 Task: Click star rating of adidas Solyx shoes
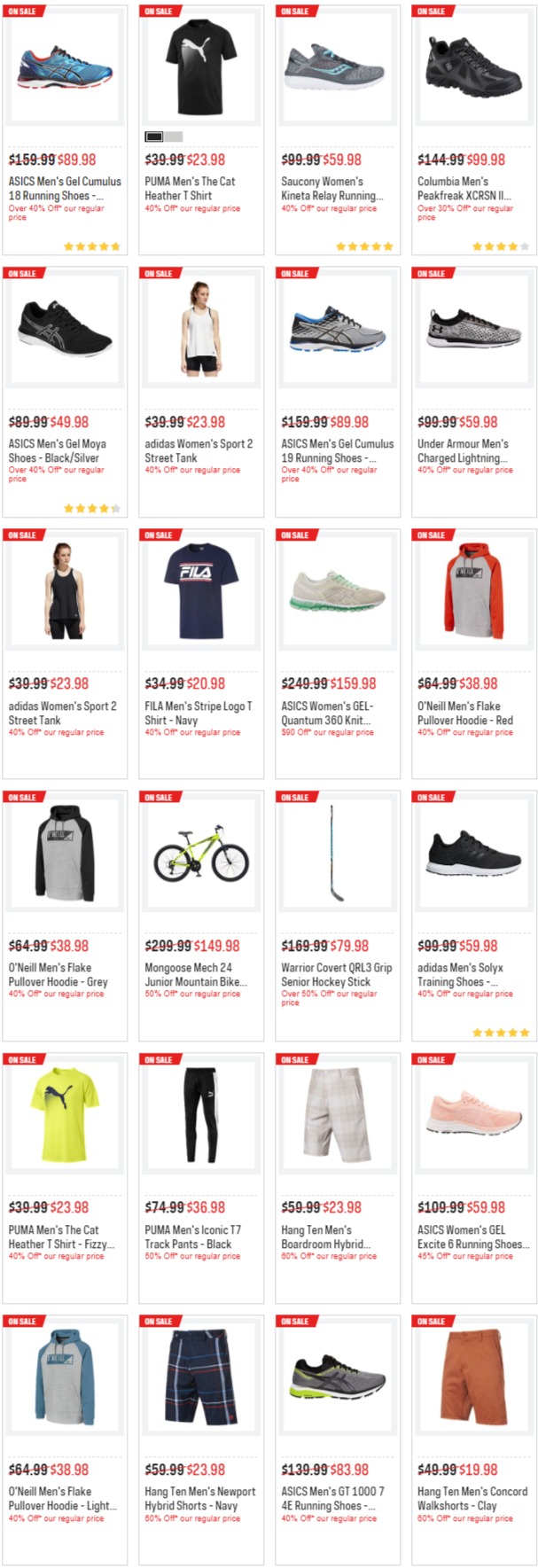501,1033
